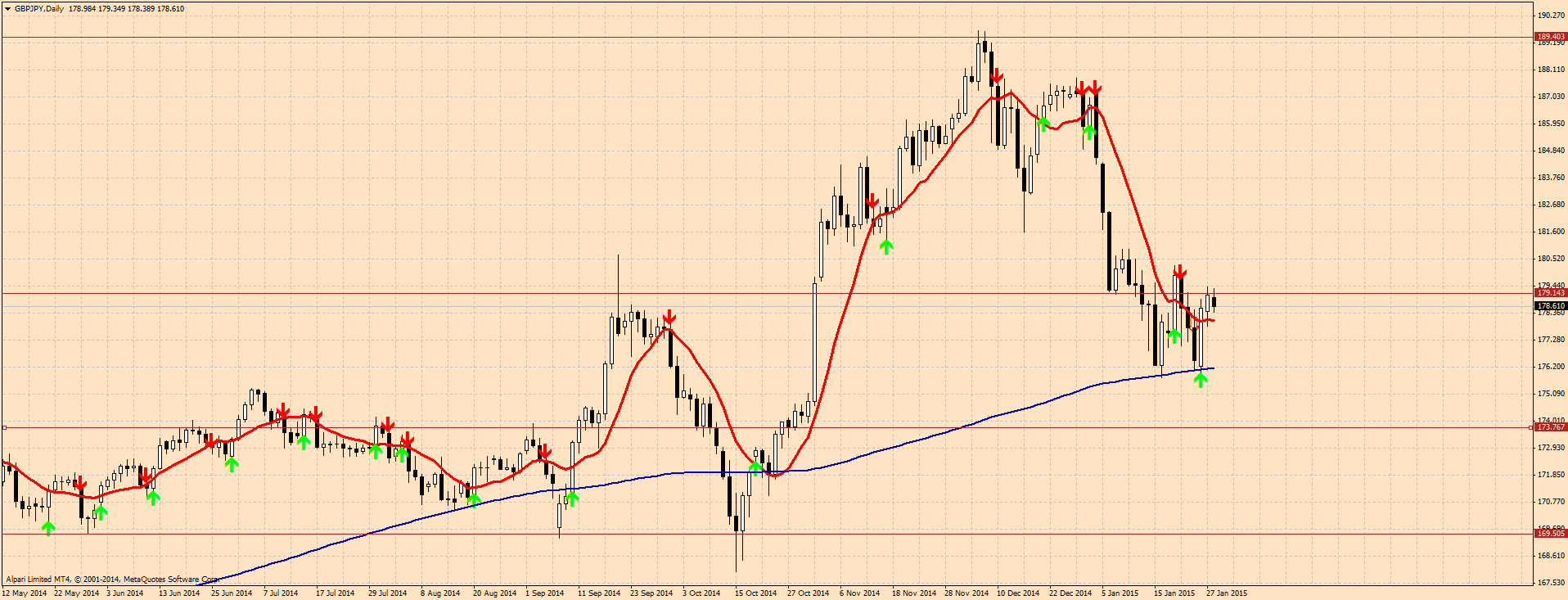Image resolution: width=1568 pixels, height=600 pixels.
Task: Click the 23 Sep 2014 date label
Action: (651, 593)
